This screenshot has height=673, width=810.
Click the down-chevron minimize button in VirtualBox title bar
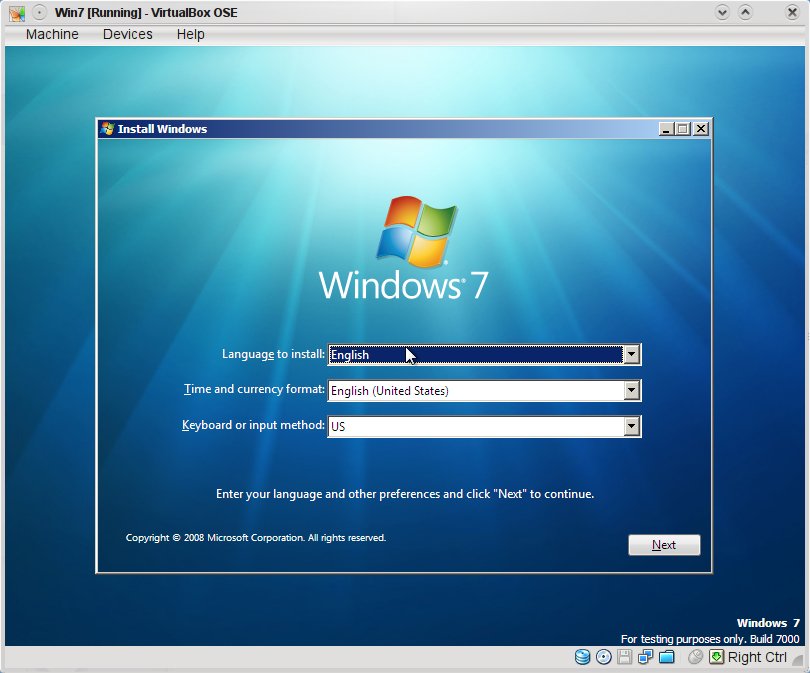tap(722, 12)
